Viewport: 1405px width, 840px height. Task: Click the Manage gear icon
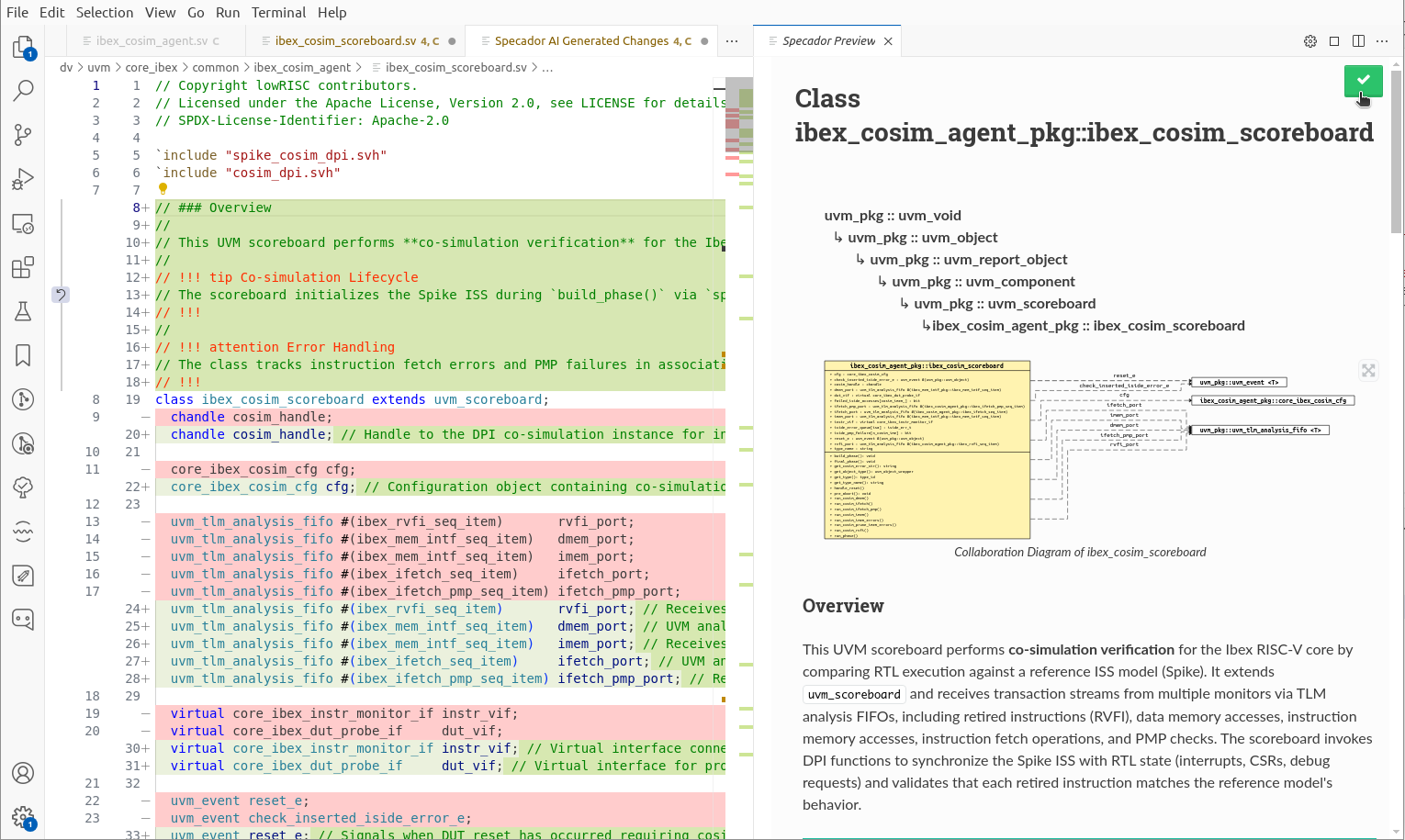click(x=23, y=816)
